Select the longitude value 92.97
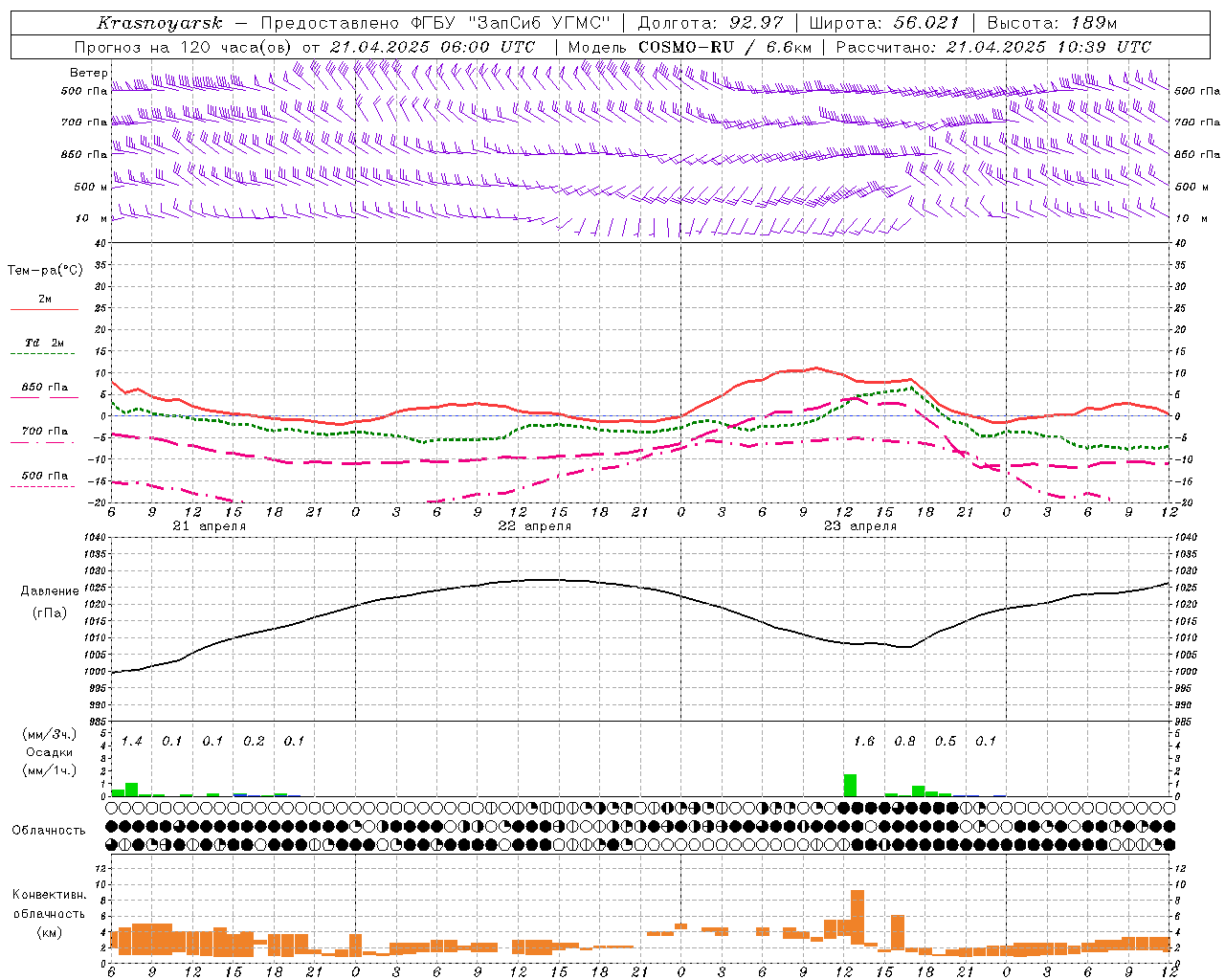Screen dimensions: 1225x980 pyautogui.click(x=756, y=23)
